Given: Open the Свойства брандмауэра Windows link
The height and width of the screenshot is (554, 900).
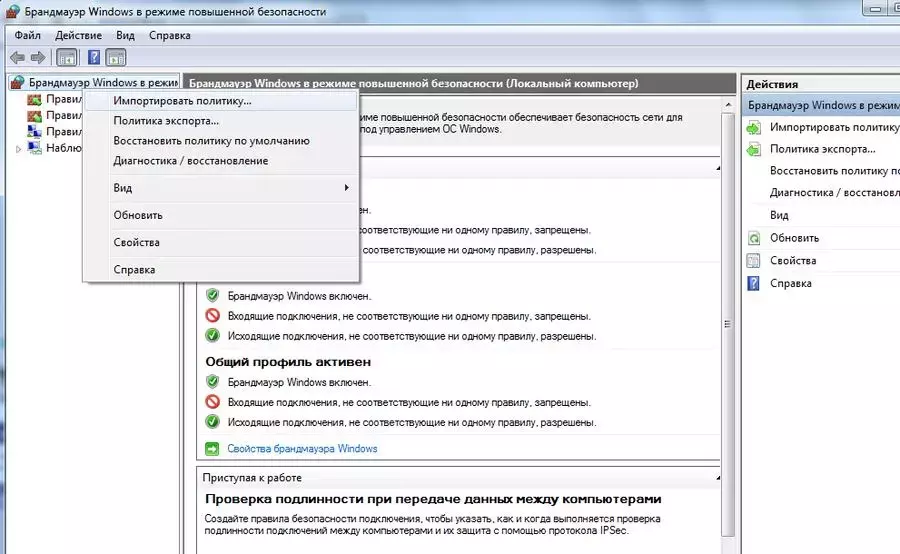Looking at the screenshot, I should pos(302,449).
